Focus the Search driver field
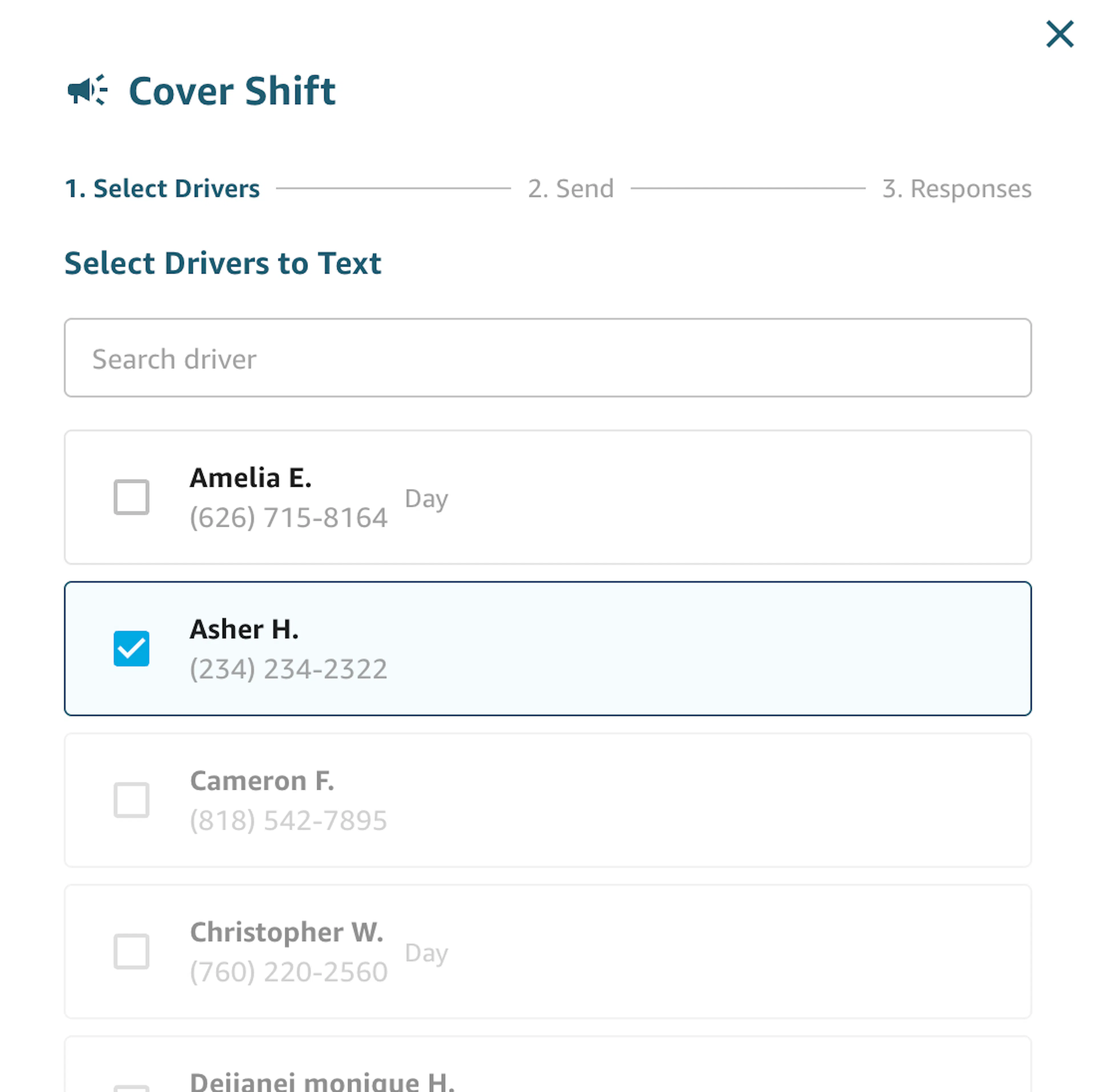1096x1092 pixels. (547, 358)
